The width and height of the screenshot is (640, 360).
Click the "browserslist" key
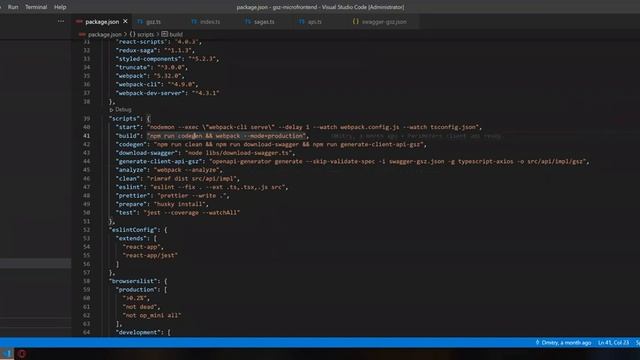tap(133, 281)
